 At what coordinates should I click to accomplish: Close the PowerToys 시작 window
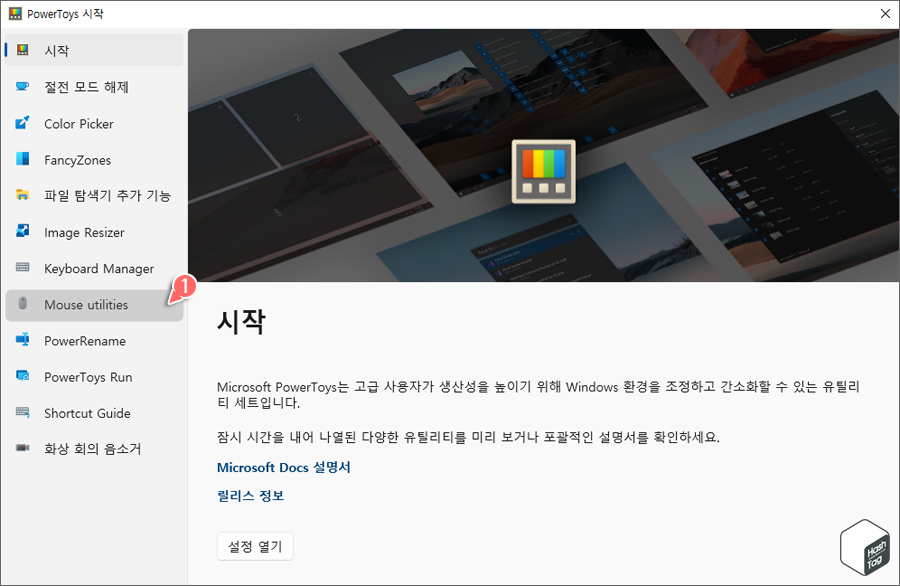tap(885, 14)
